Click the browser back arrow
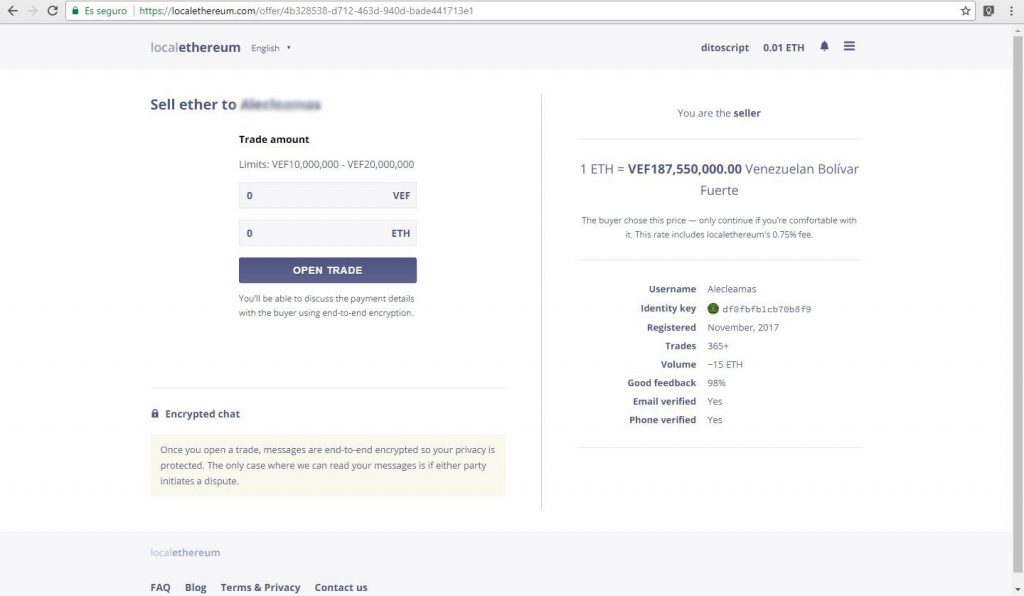 12,10
